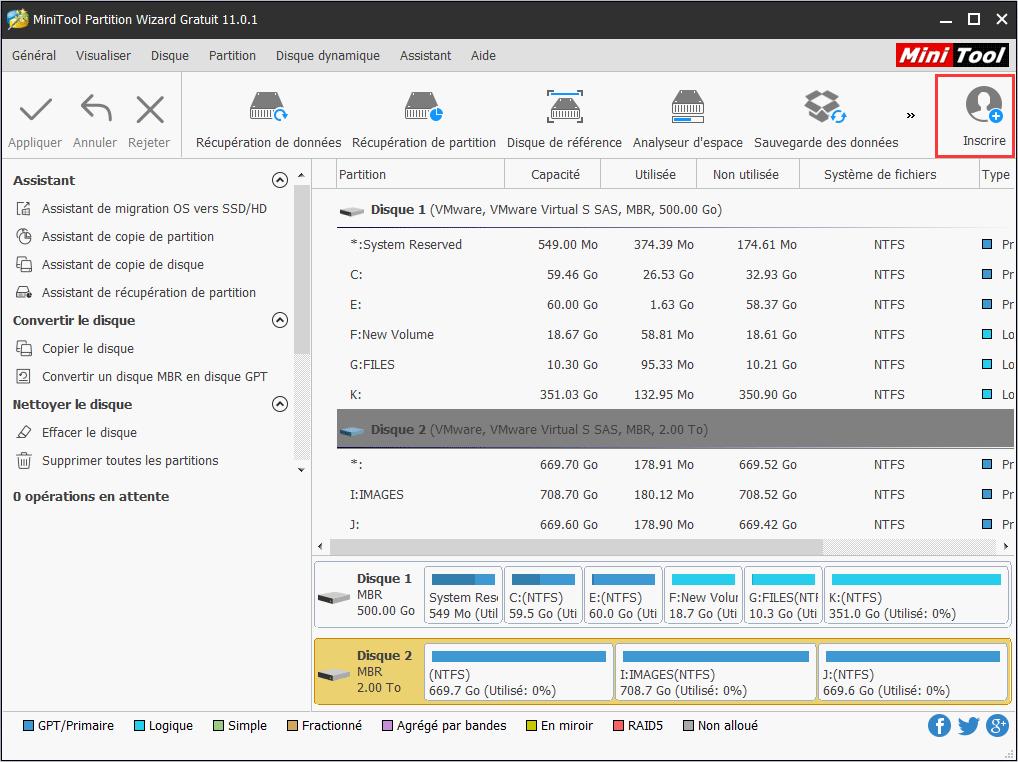Click the Rejeter X icon

pyautogui.click(x=149, y=110)
